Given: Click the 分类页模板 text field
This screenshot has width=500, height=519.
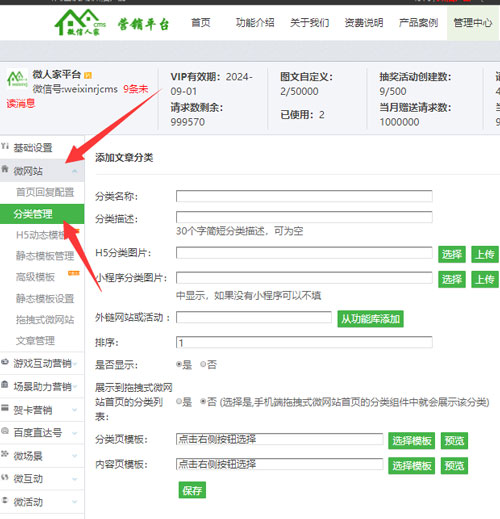Looking at the screenshot, I should [279, 439].
